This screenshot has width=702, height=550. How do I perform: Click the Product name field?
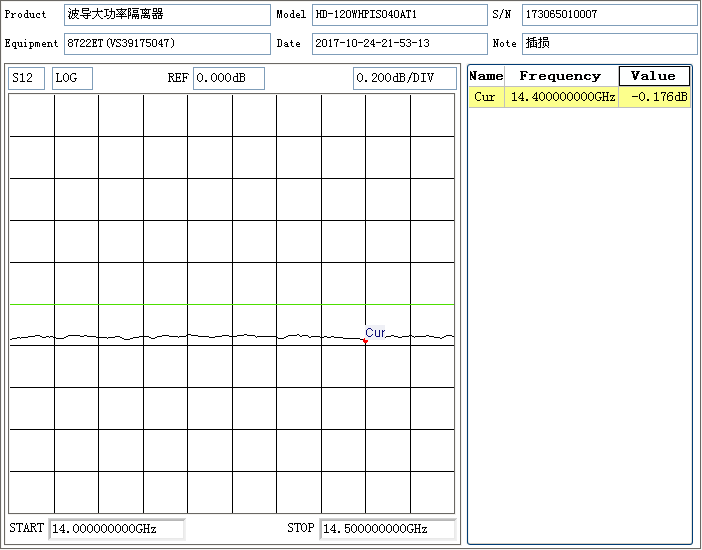pos(167,15)
